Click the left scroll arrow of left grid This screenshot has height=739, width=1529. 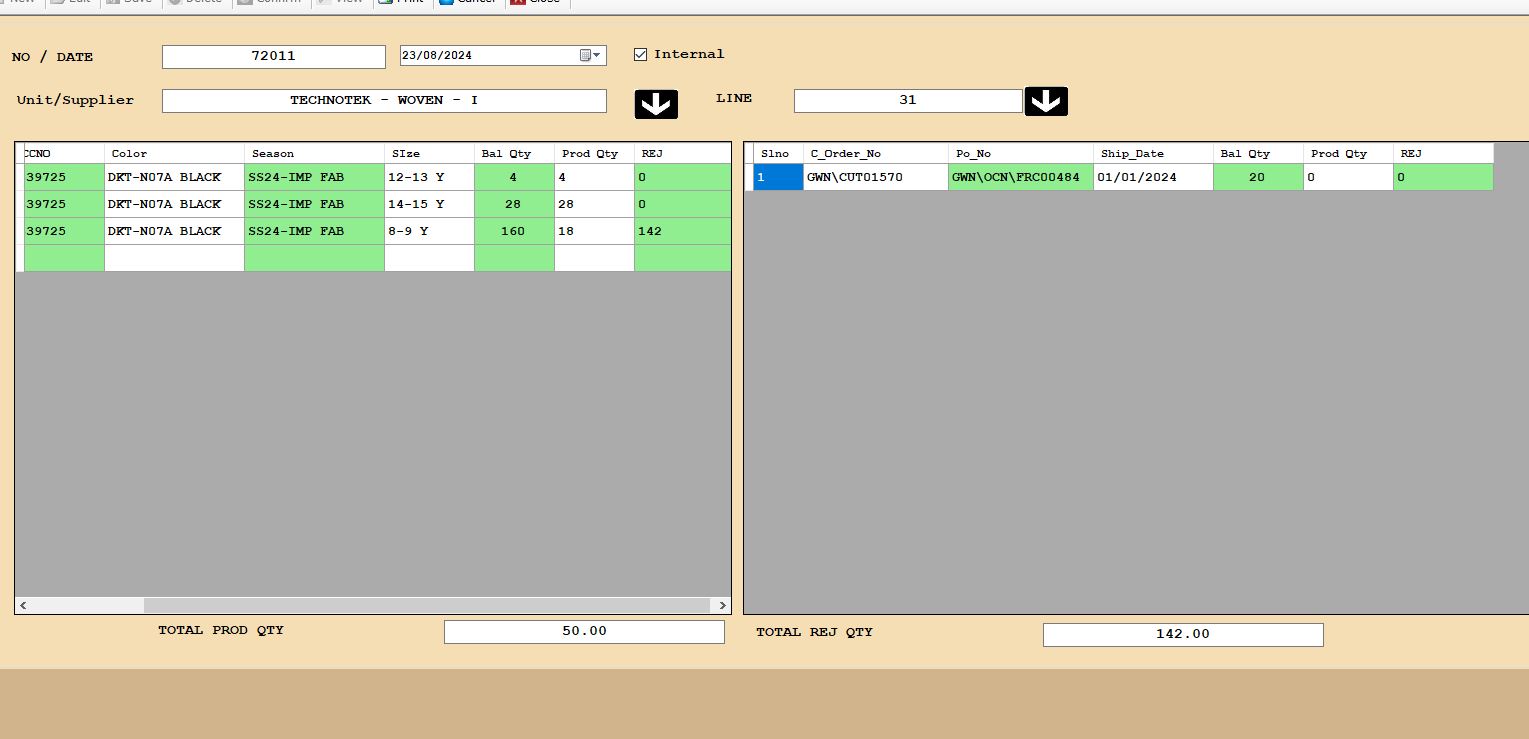pyautogui.click(x=24, y=606)
